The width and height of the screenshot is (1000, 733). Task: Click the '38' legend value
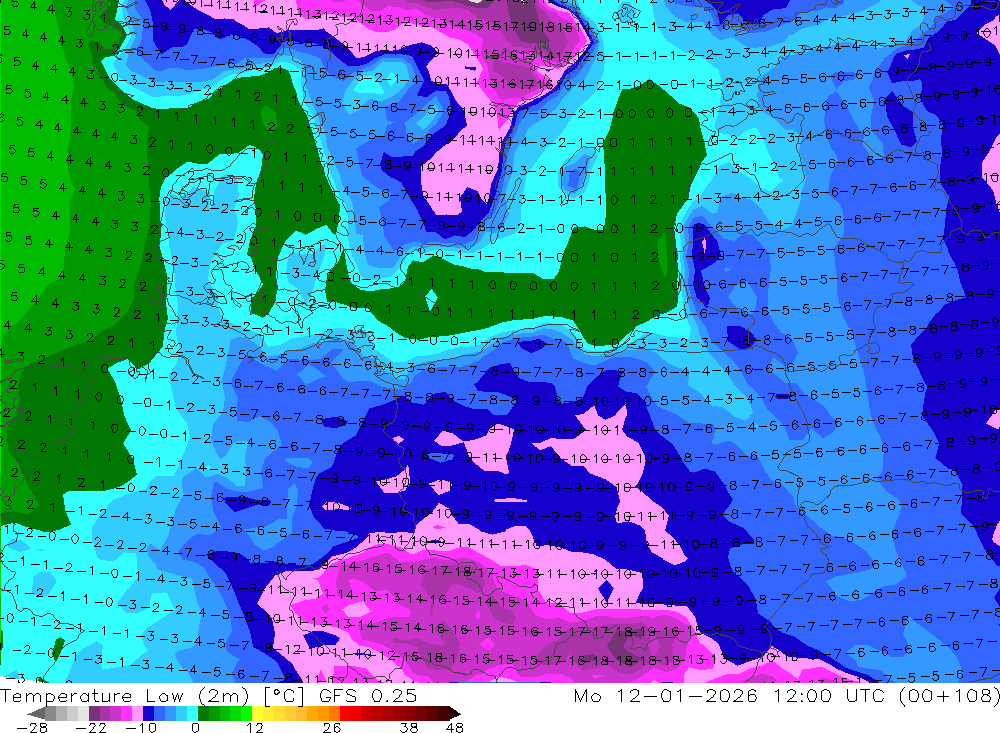(409, 727)
